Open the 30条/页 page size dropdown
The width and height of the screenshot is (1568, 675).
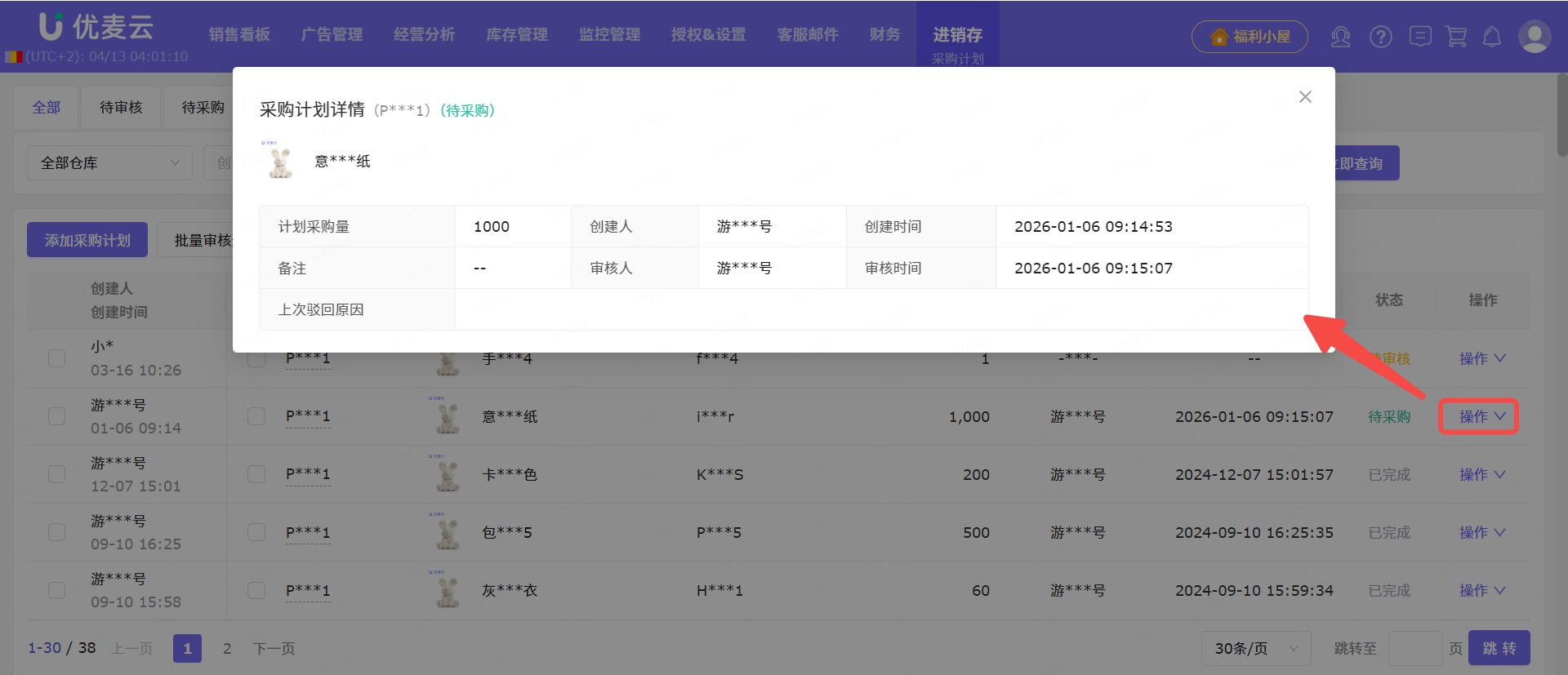click(x=1255, y=649)
